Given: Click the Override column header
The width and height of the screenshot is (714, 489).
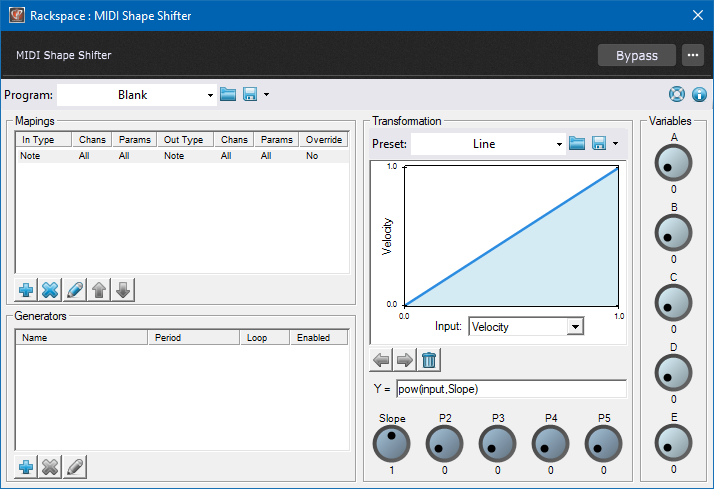Looking at the screenshot, I should point(324,140).
